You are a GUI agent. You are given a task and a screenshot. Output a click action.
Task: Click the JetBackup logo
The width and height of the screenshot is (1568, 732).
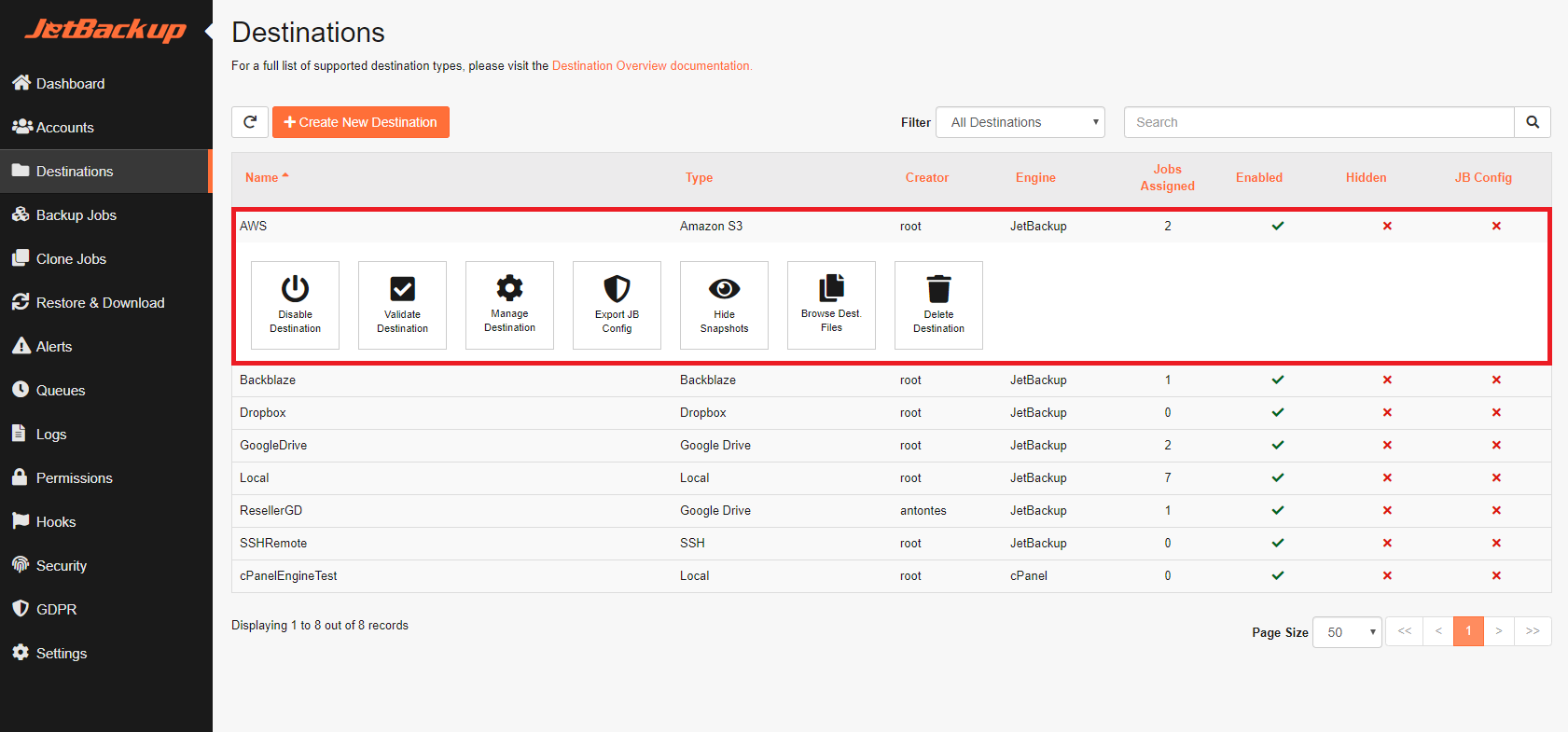click(105, 30)
